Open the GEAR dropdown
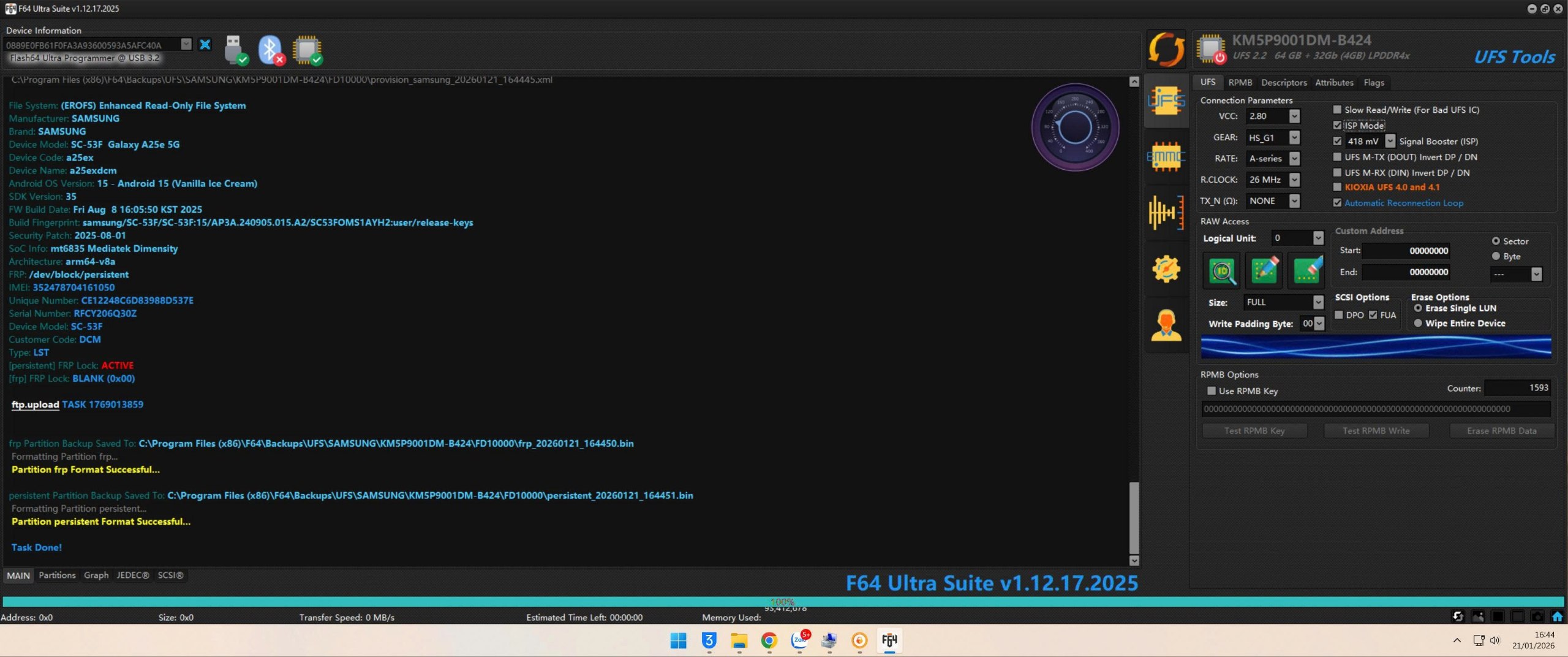 point(1294,137)
